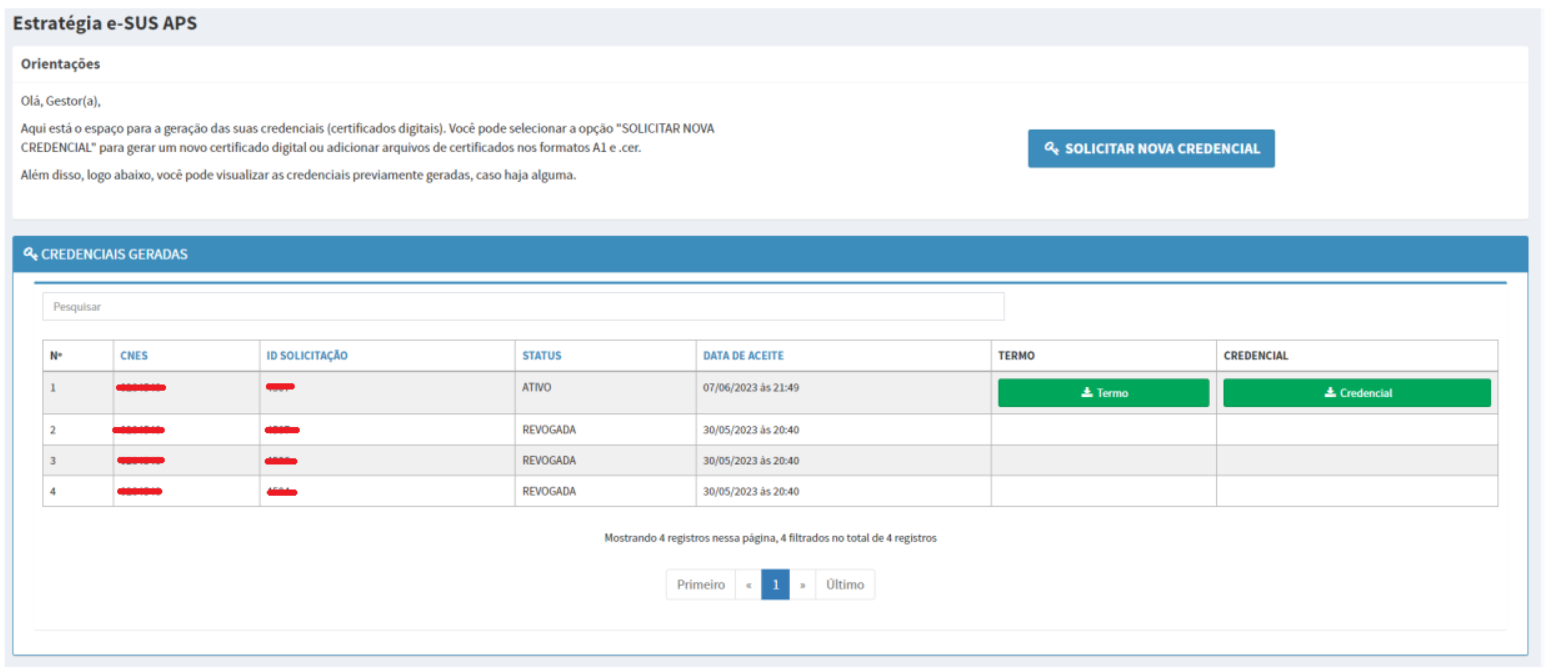Click the first REVOGADA row number 2
1550x671 pixels.
(x=53, y=430)
